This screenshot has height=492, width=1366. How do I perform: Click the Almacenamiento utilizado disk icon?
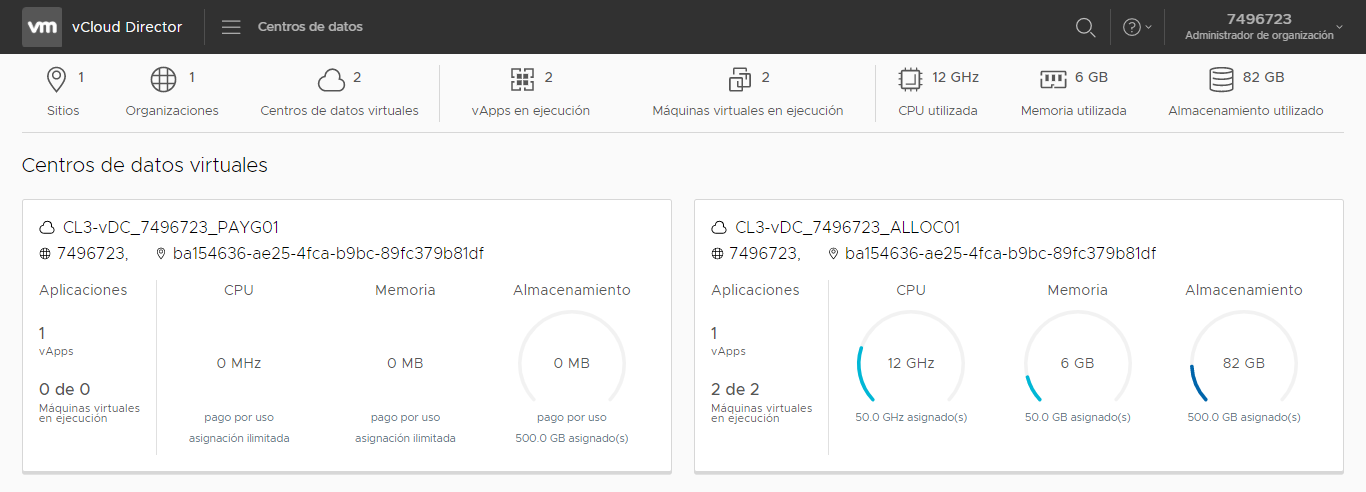coord(1221,79)
